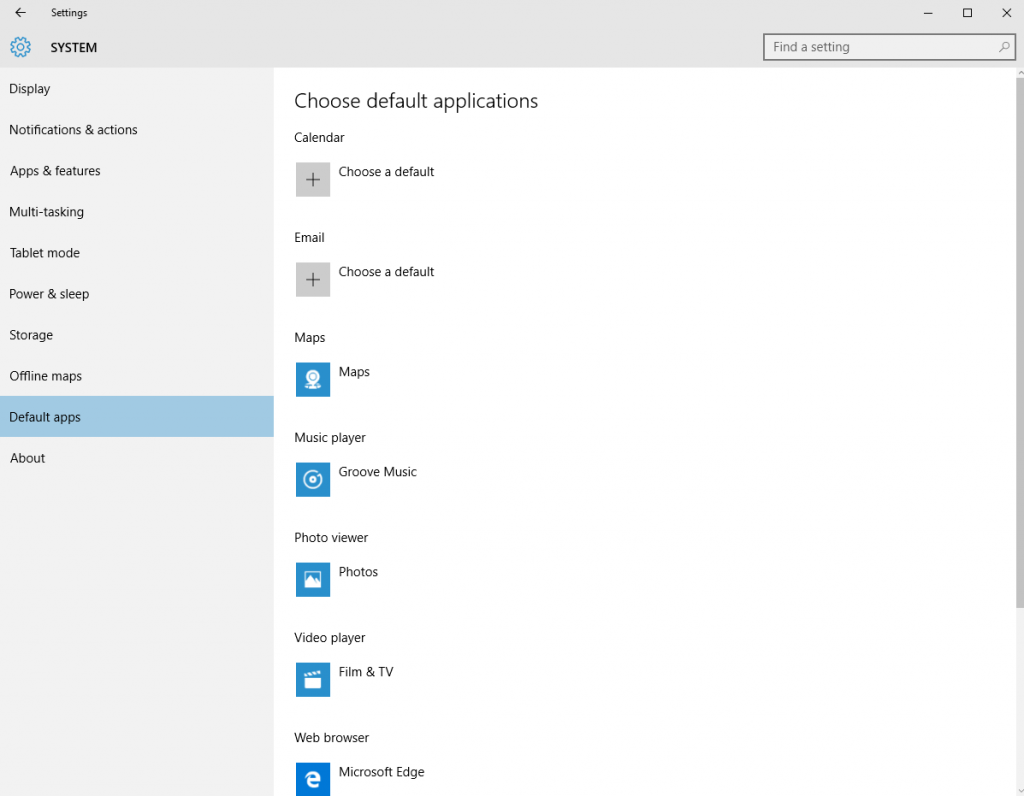Click the Photo viewer section label

[x=331, y=538]
